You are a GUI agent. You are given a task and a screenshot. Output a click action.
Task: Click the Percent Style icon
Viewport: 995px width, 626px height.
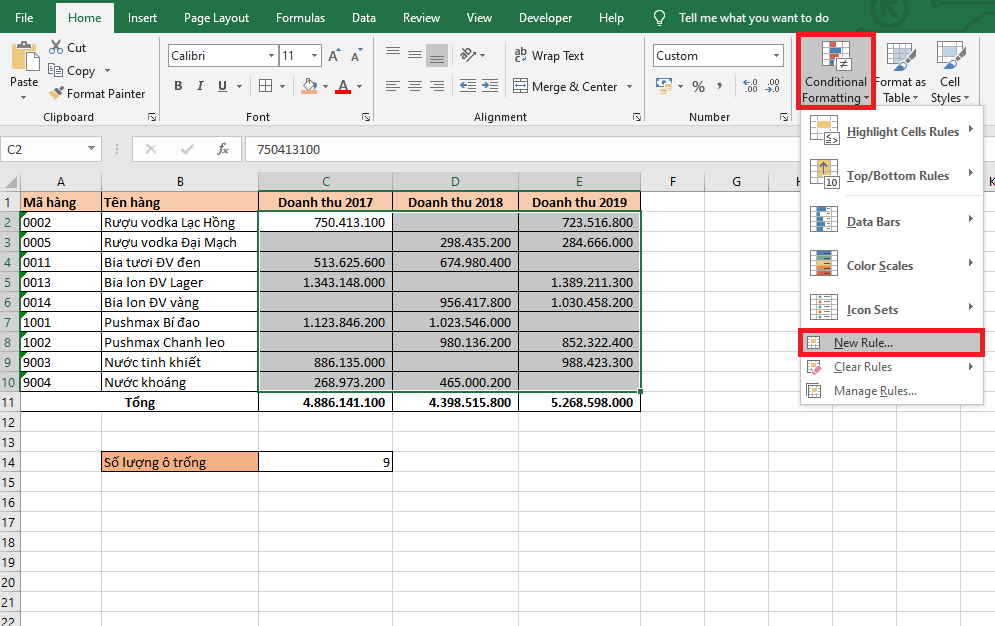click(698, 86)
